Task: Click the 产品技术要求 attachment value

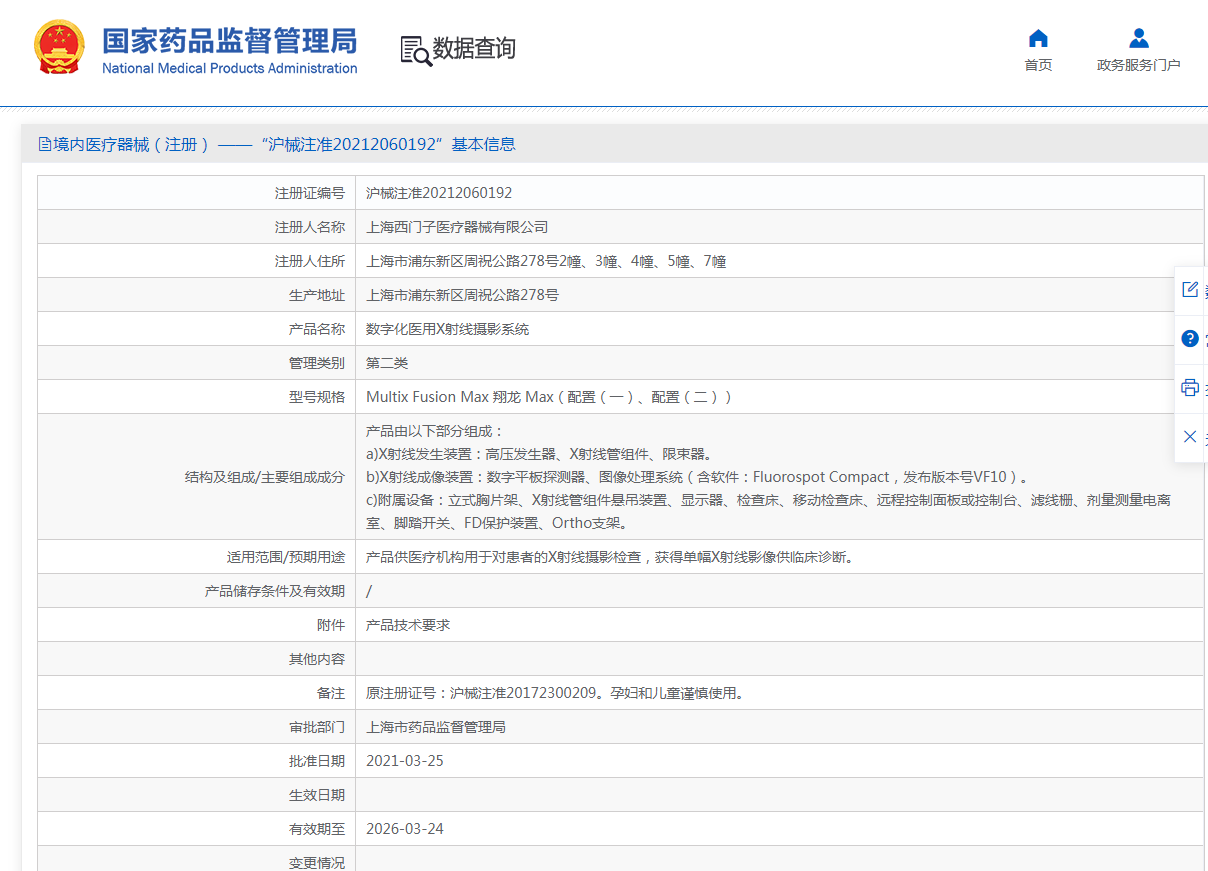Action: tap(408, 625)
